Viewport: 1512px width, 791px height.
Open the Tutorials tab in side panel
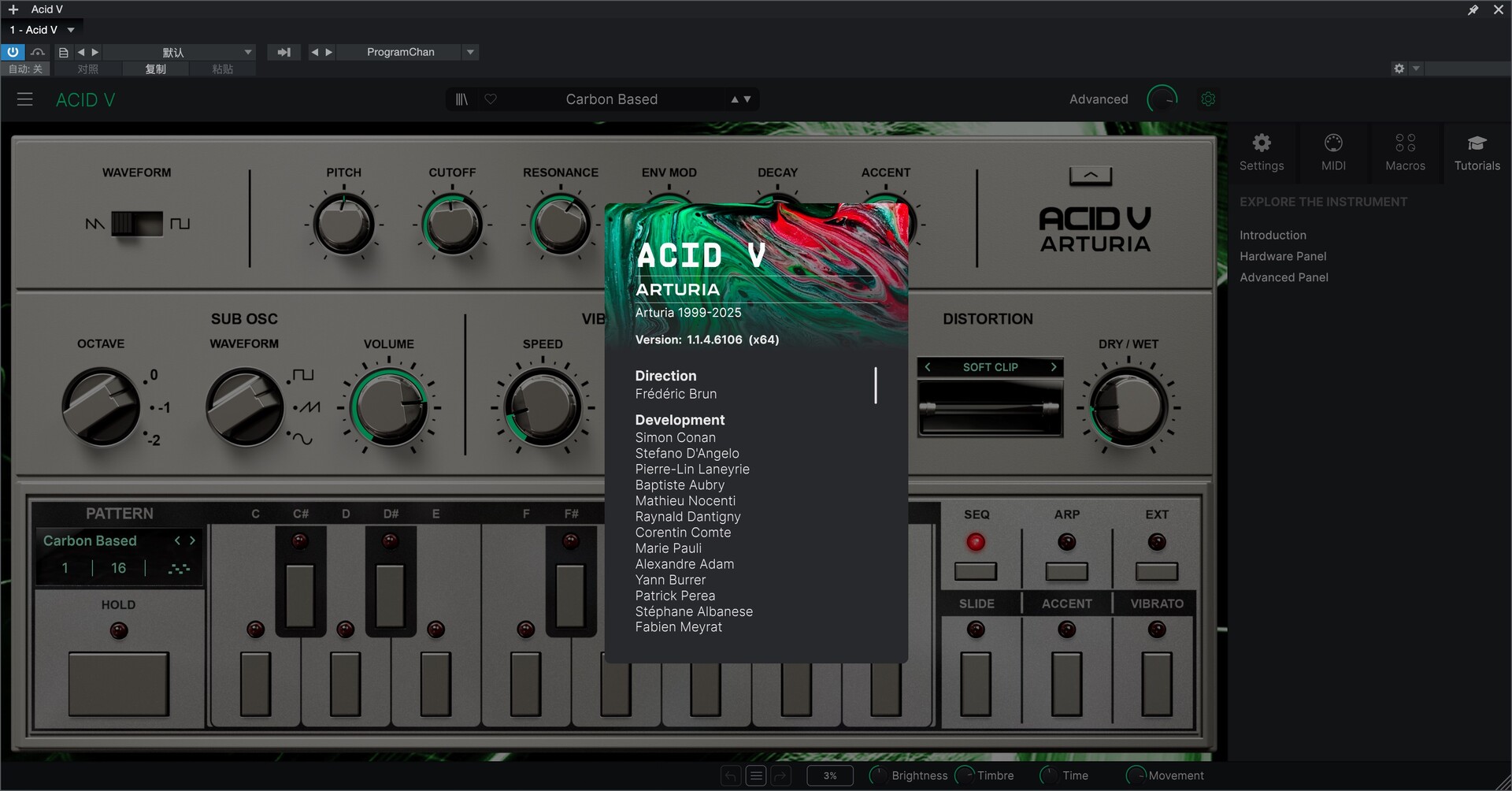1477,153
